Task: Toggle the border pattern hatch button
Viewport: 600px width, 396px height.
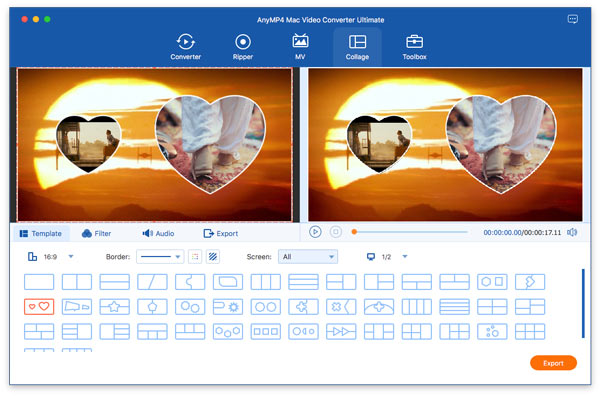Action: (213, 257)
